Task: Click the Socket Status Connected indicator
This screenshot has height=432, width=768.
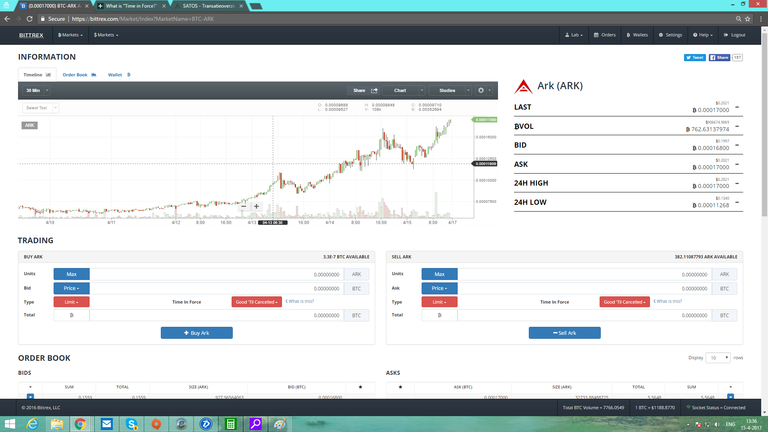Action: pyautogui.click(x=716, y=408)
